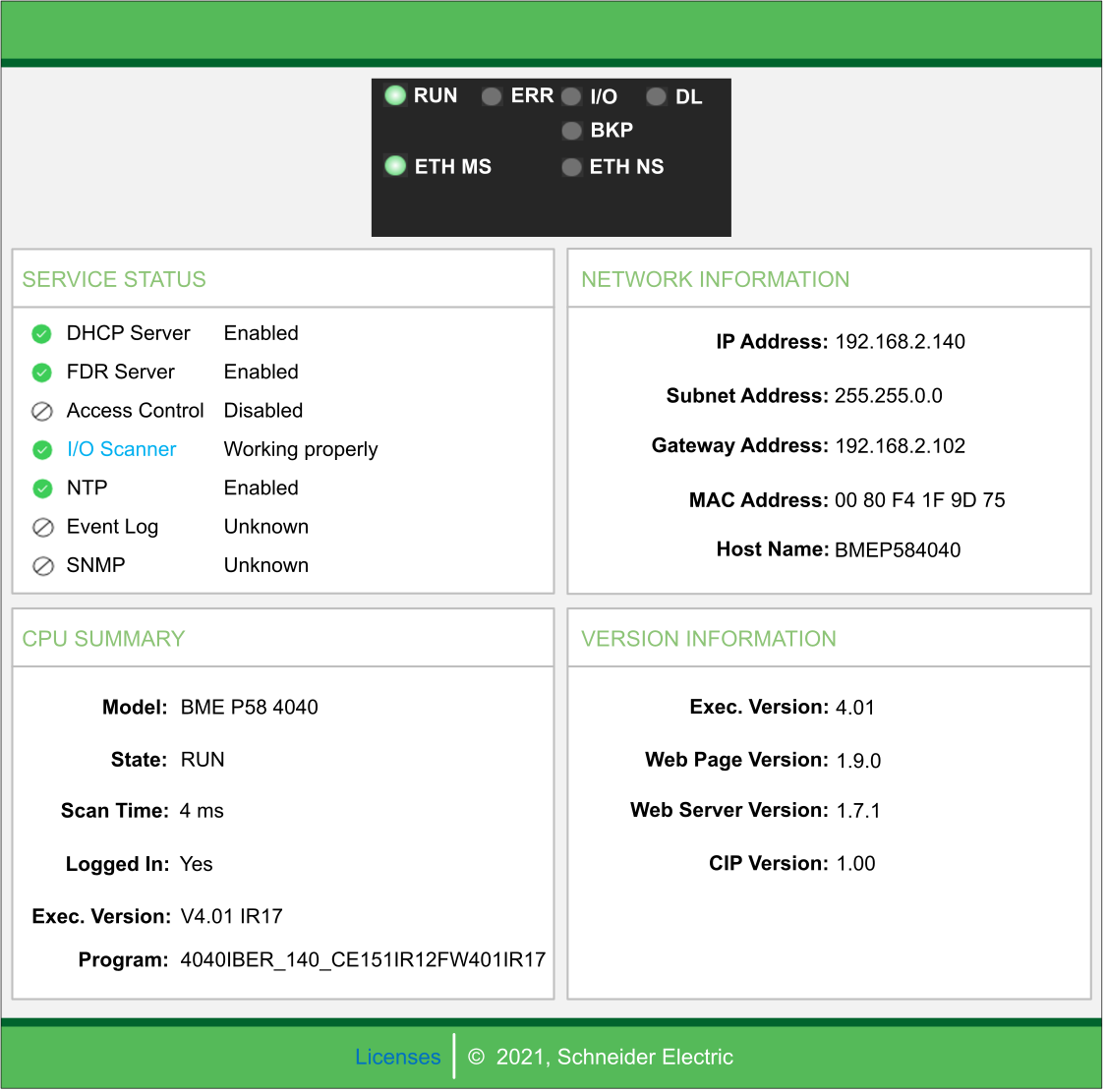Image resolution: width=1107 pixels, height=1092 pixels.
Task: Click the CPU SUMMARY panel header
Action: (103, 639)
